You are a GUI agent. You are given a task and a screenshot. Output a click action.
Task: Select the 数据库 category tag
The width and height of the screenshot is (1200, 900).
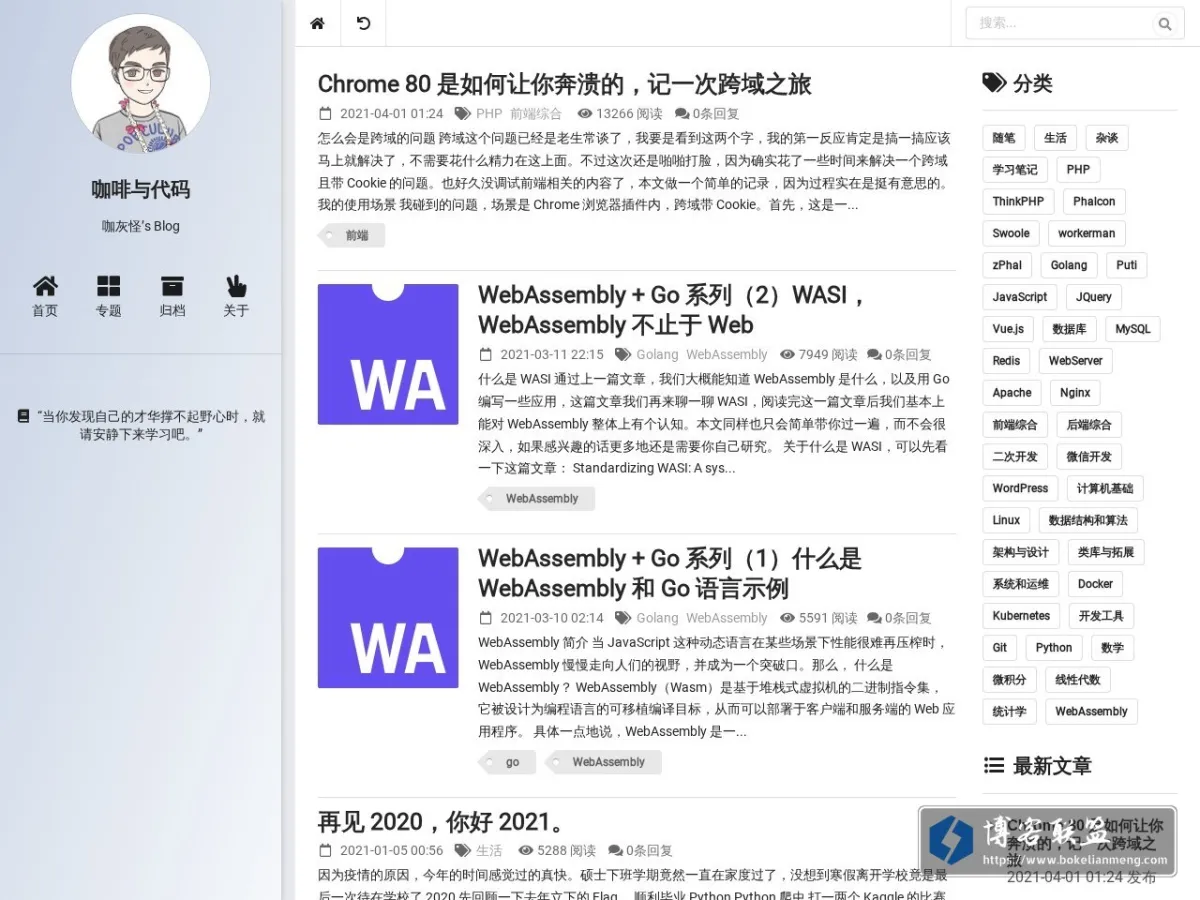pos(1069,329)
